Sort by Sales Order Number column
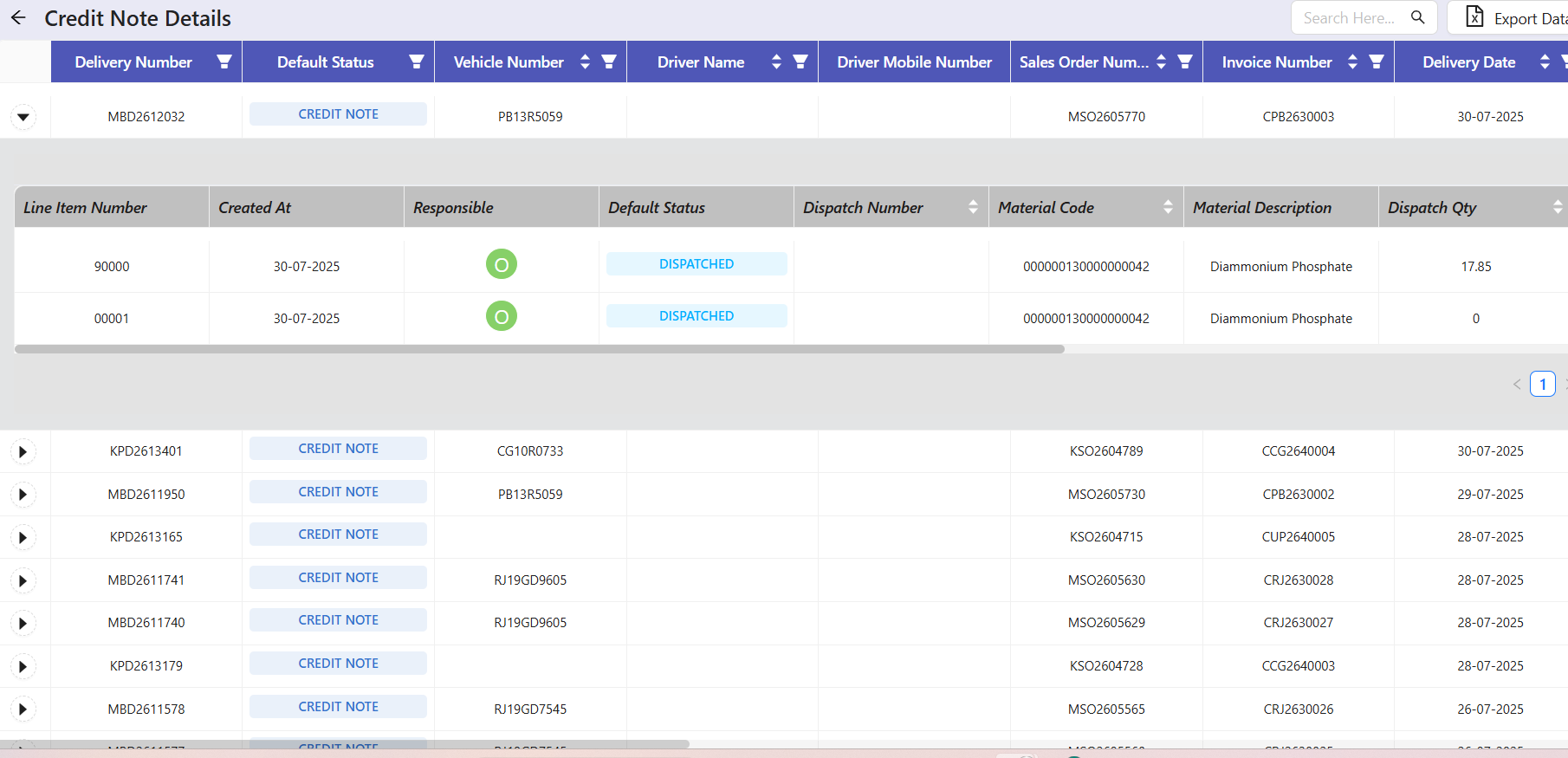 (1161, 62)
